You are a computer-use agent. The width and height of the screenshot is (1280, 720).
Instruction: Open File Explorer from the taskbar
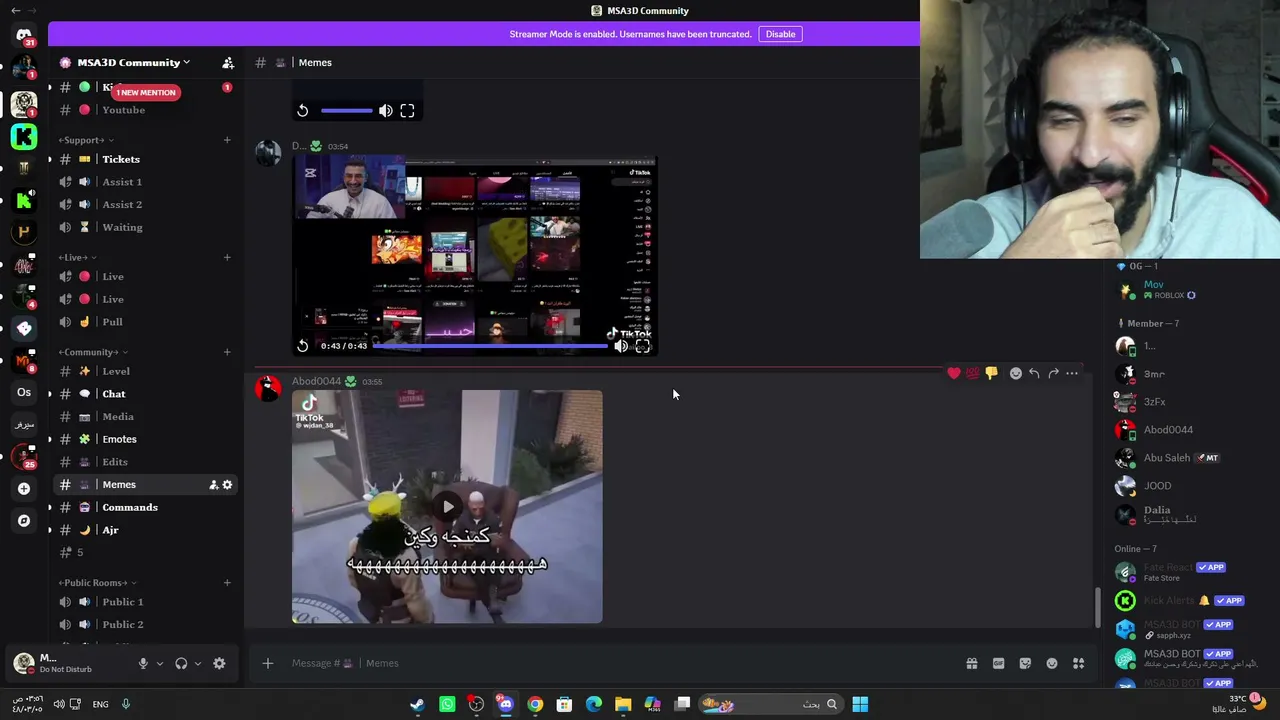click(623, 704)
